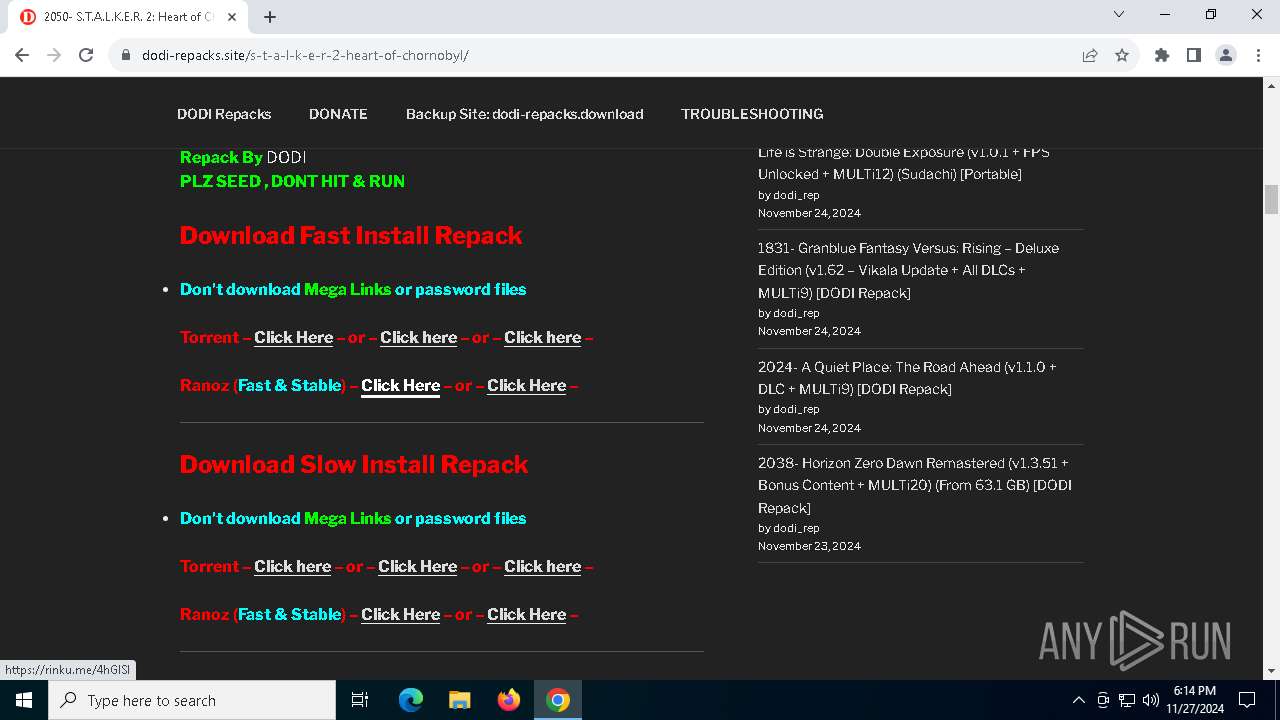Image resolution: width=1280 pixels, height=720 pixels.
Task: Open the Windows Start menu
Action: click(24, 700)
